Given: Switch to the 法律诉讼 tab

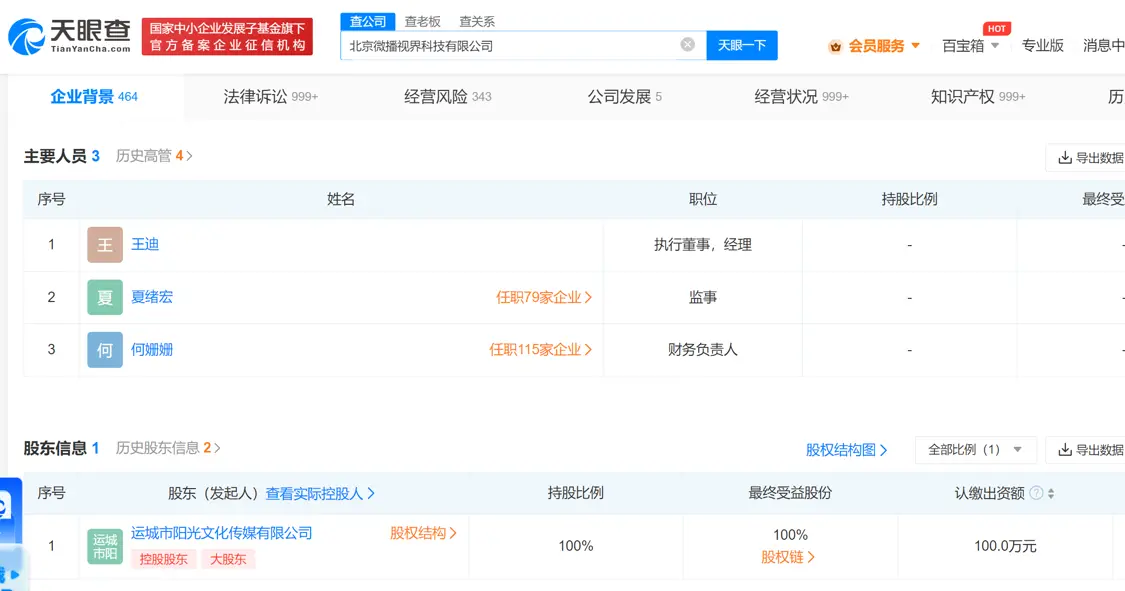Looking at the screenshot, I should (x=270, y=97).
